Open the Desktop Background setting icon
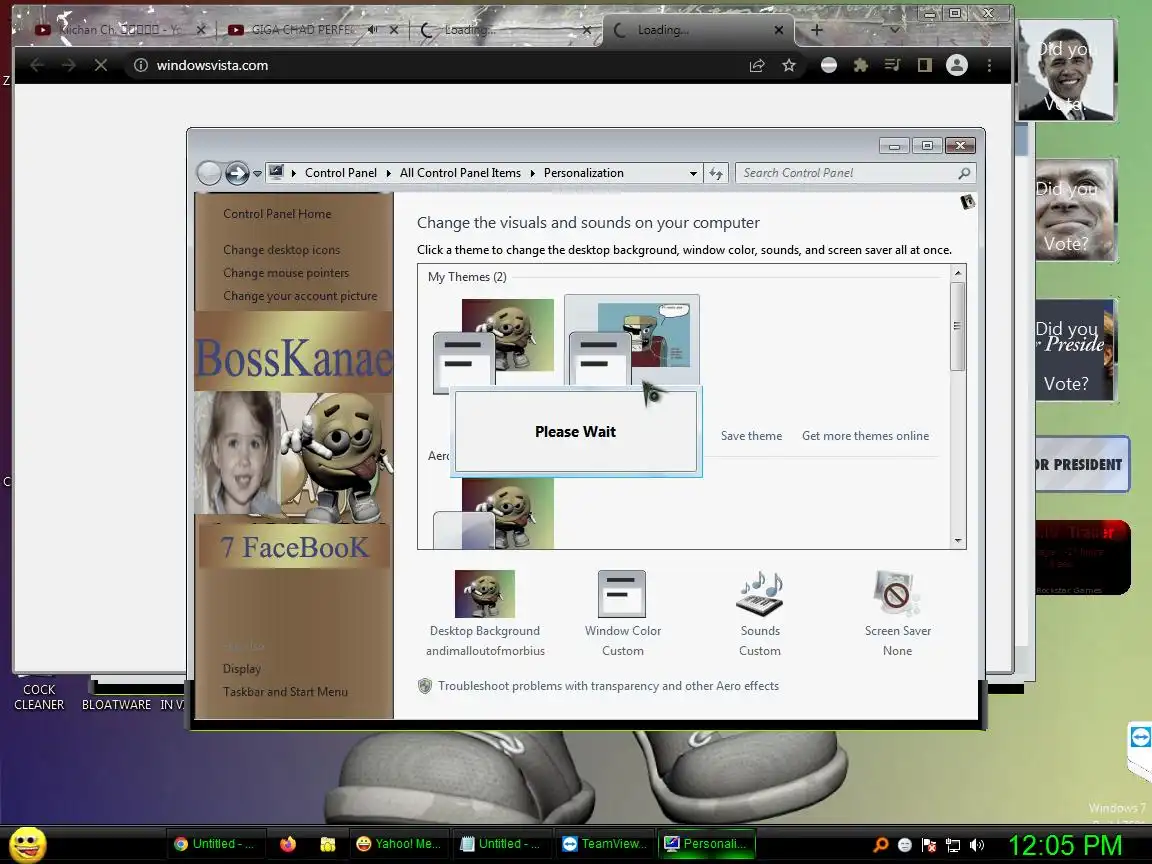 pyautogui.click(x=485, y=594)
